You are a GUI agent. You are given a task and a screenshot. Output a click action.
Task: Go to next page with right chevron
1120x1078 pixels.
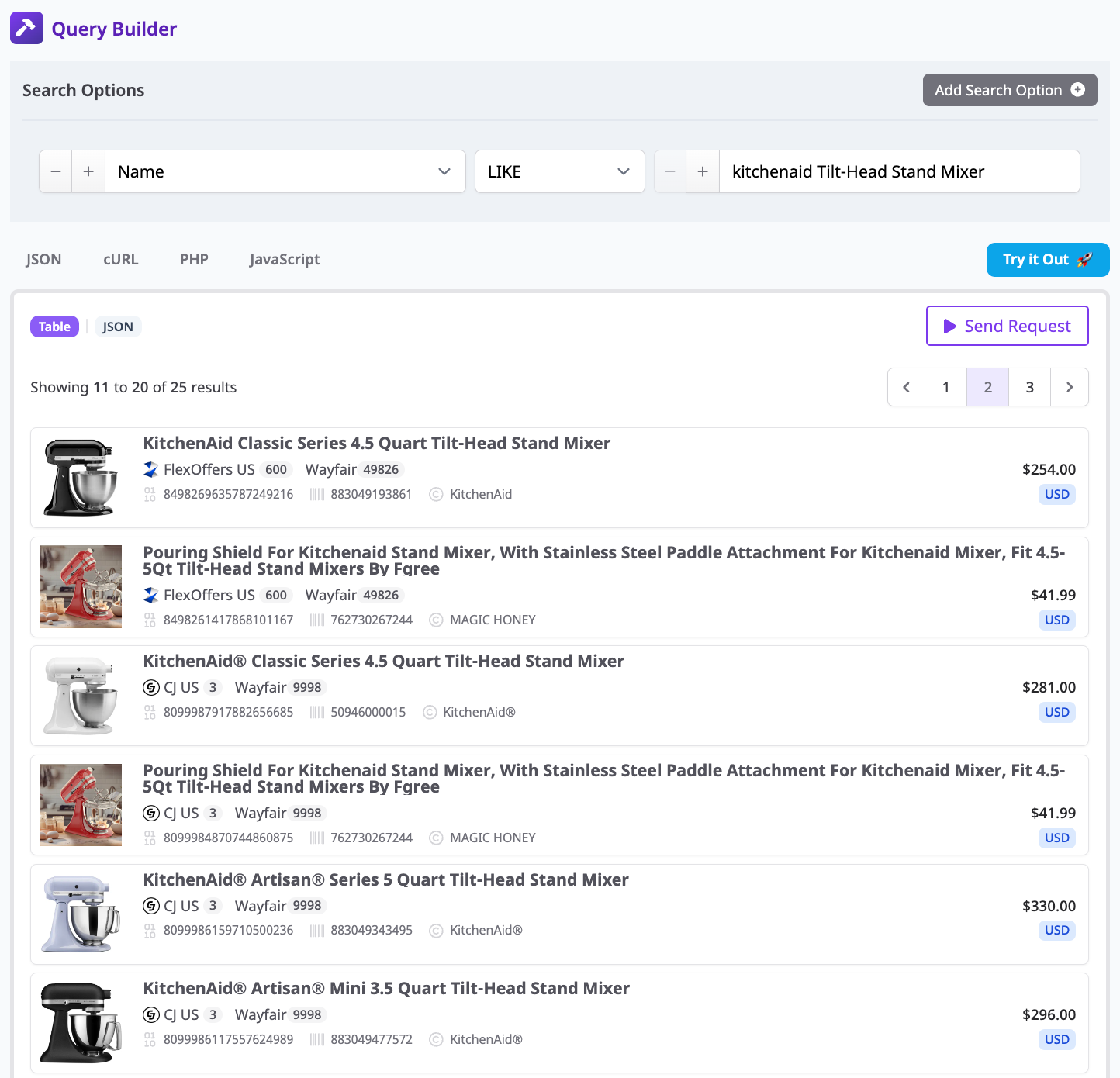tap(1070, 387)
